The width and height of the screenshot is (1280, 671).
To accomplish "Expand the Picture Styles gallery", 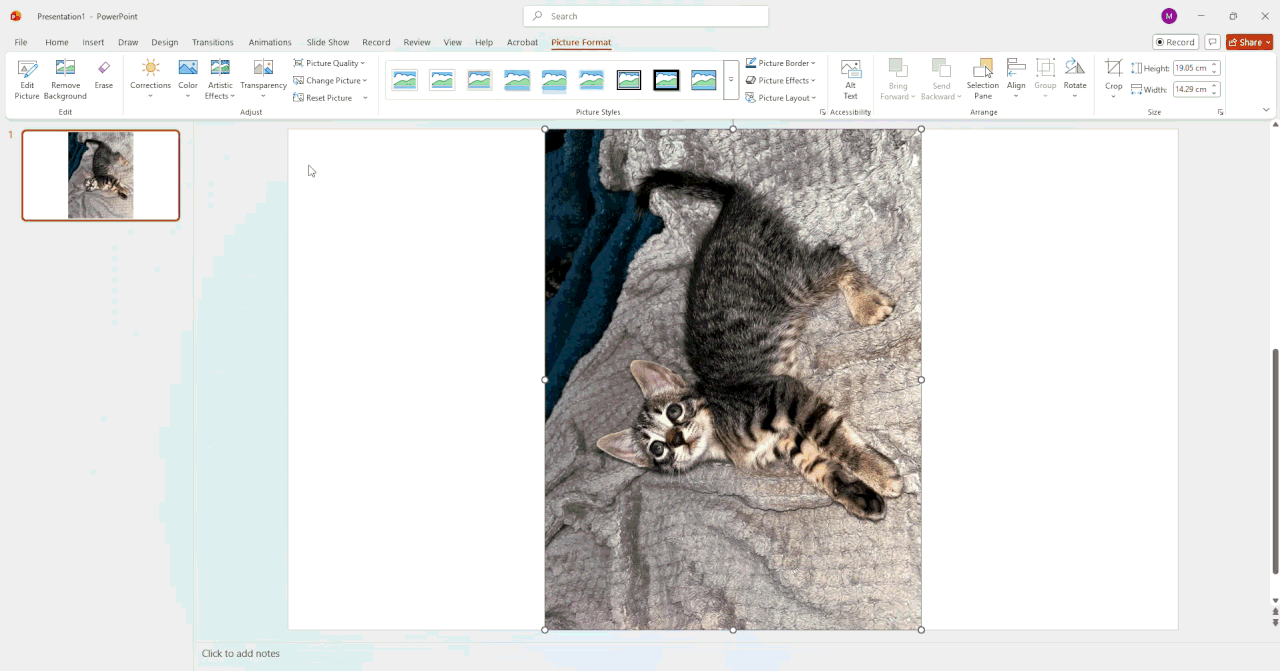I will point(731,80).
